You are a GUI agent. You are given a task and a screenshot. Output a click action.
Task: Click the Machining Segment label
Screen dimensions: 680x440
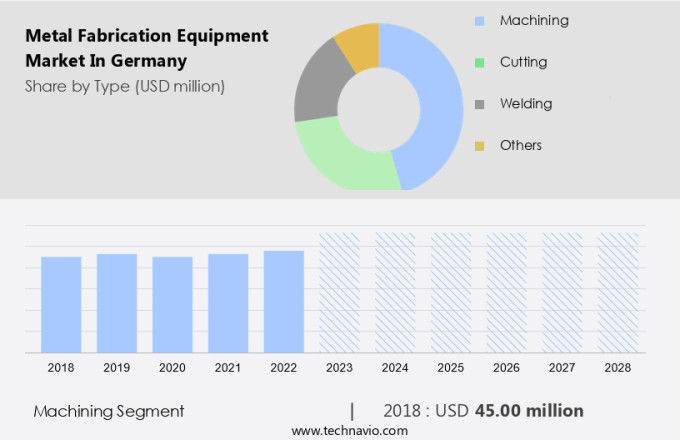pyautogui.click(x=108, y=411)
